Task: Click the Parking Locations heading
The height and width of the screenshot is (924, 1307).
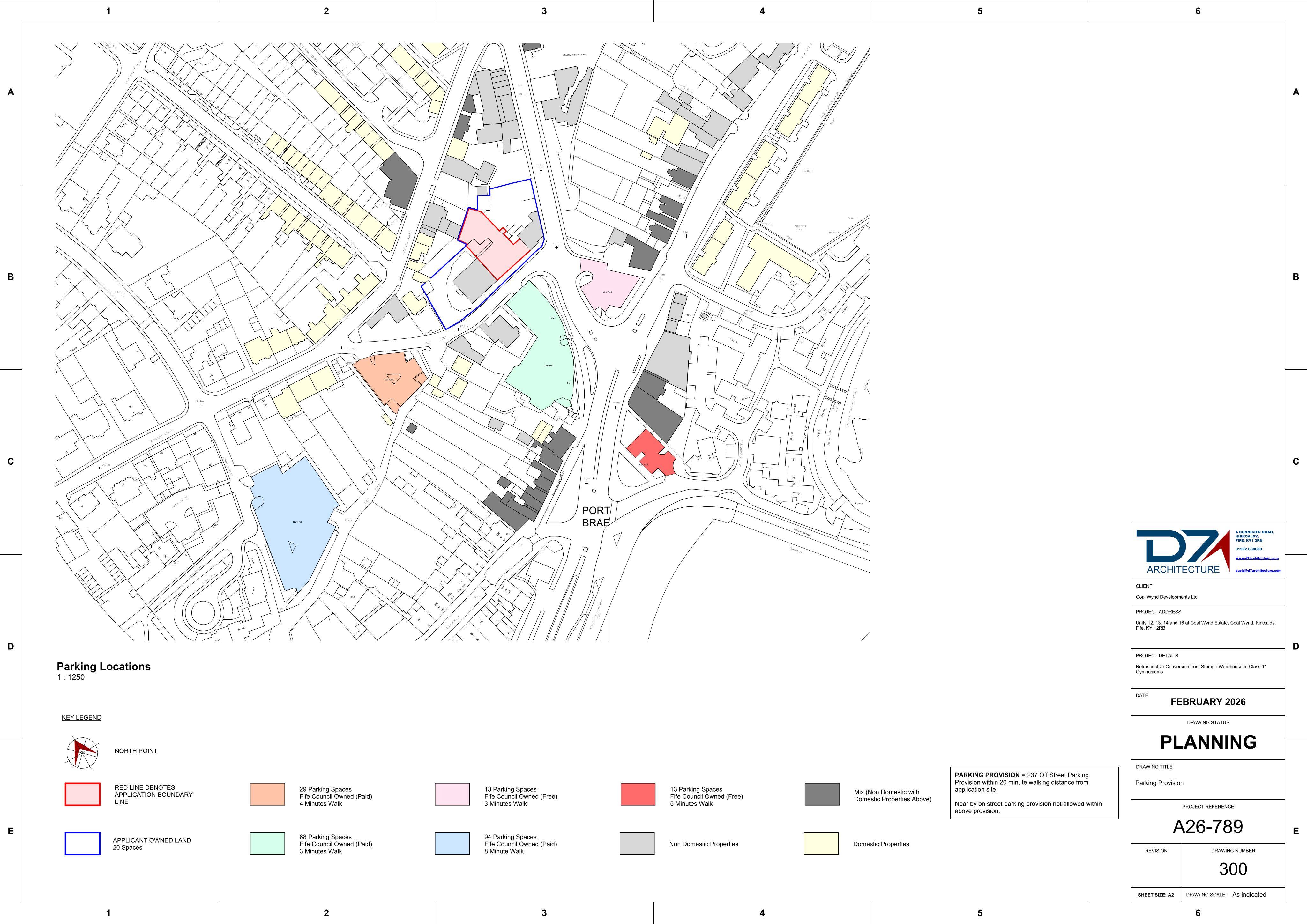Action: 104,666
